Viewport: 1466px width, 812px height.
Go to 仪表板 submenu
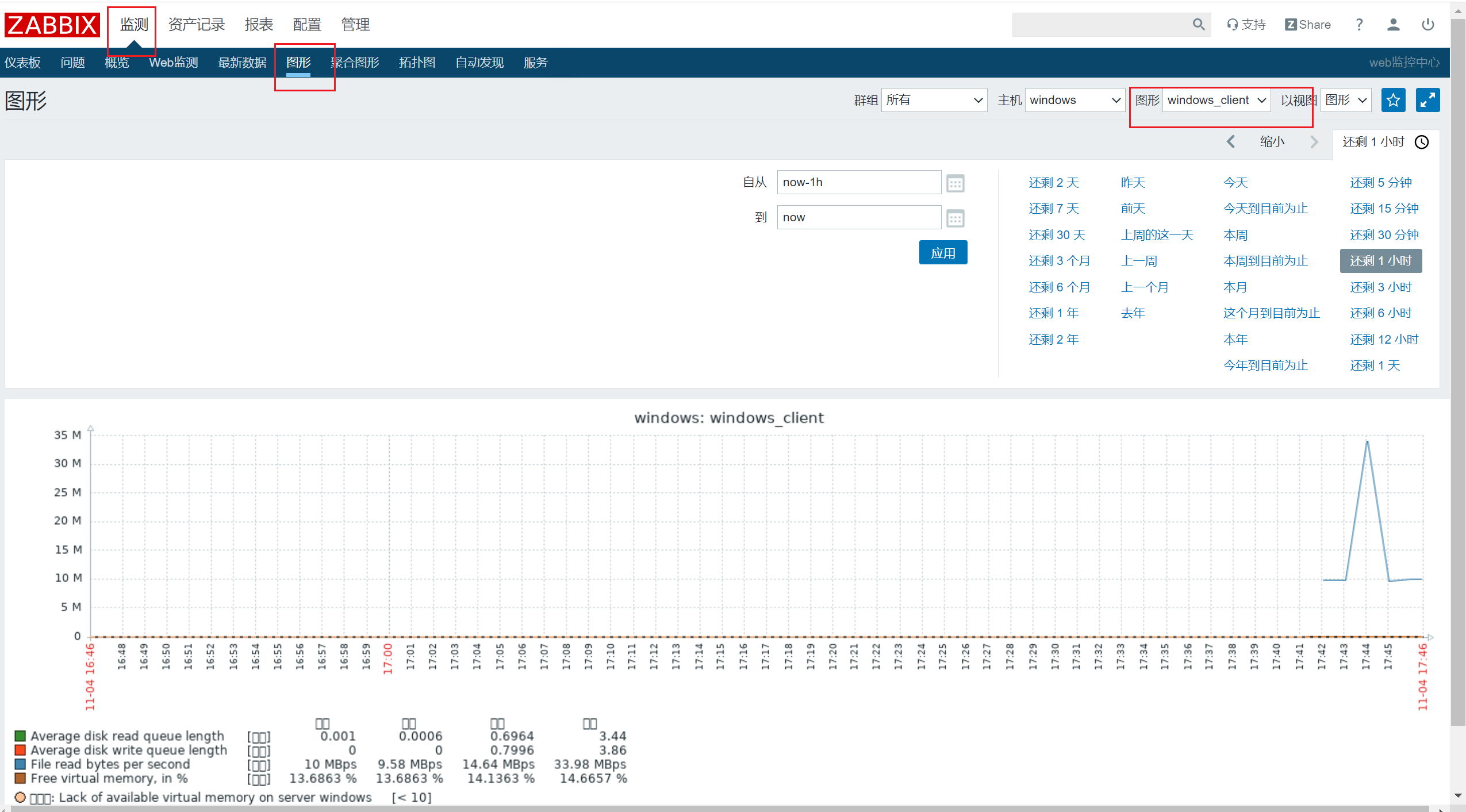click(x=23, y=63)
